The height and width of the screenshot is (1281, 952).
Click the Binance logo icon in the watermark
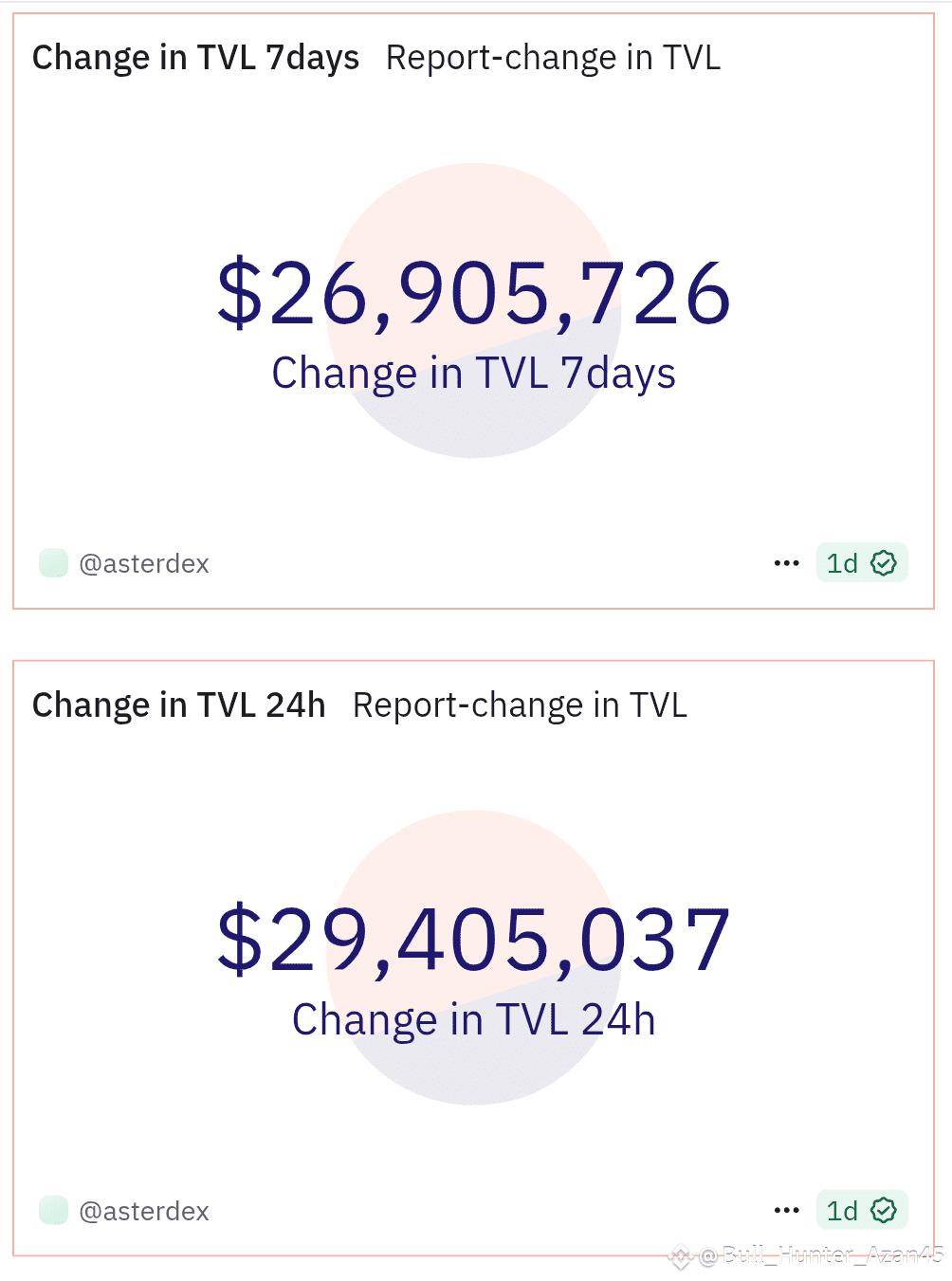(x=680, y=1257)
